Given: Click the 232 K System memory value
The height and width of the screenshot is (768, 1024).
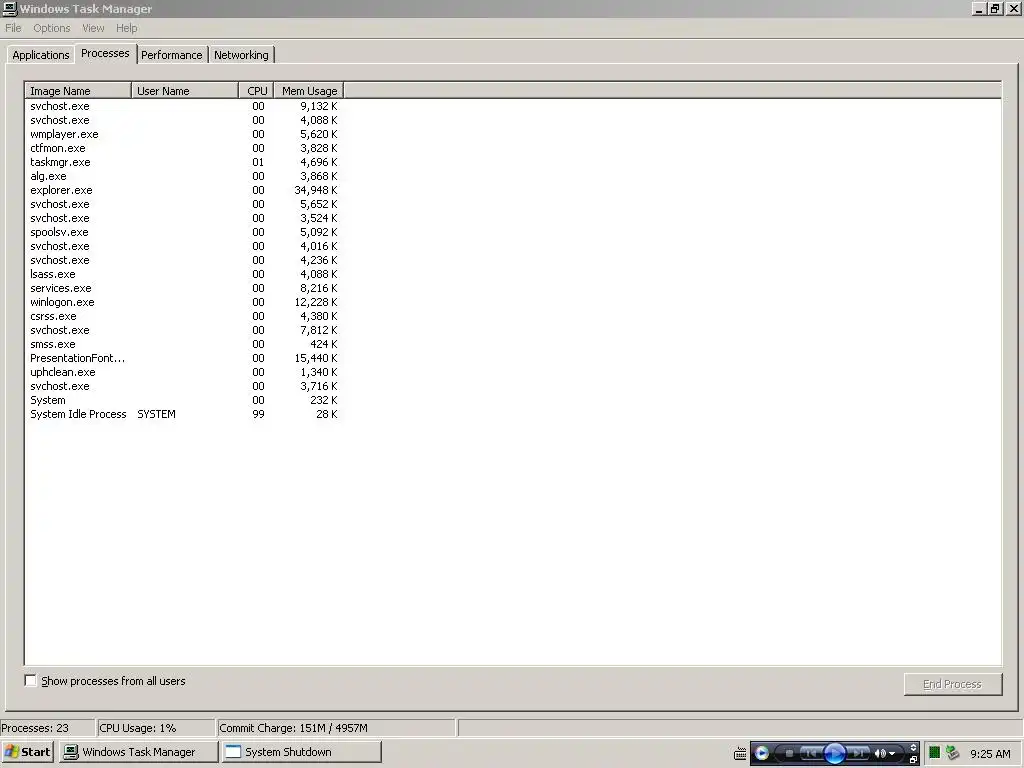Looking at the screenshot, I should (x=324, y=400).
